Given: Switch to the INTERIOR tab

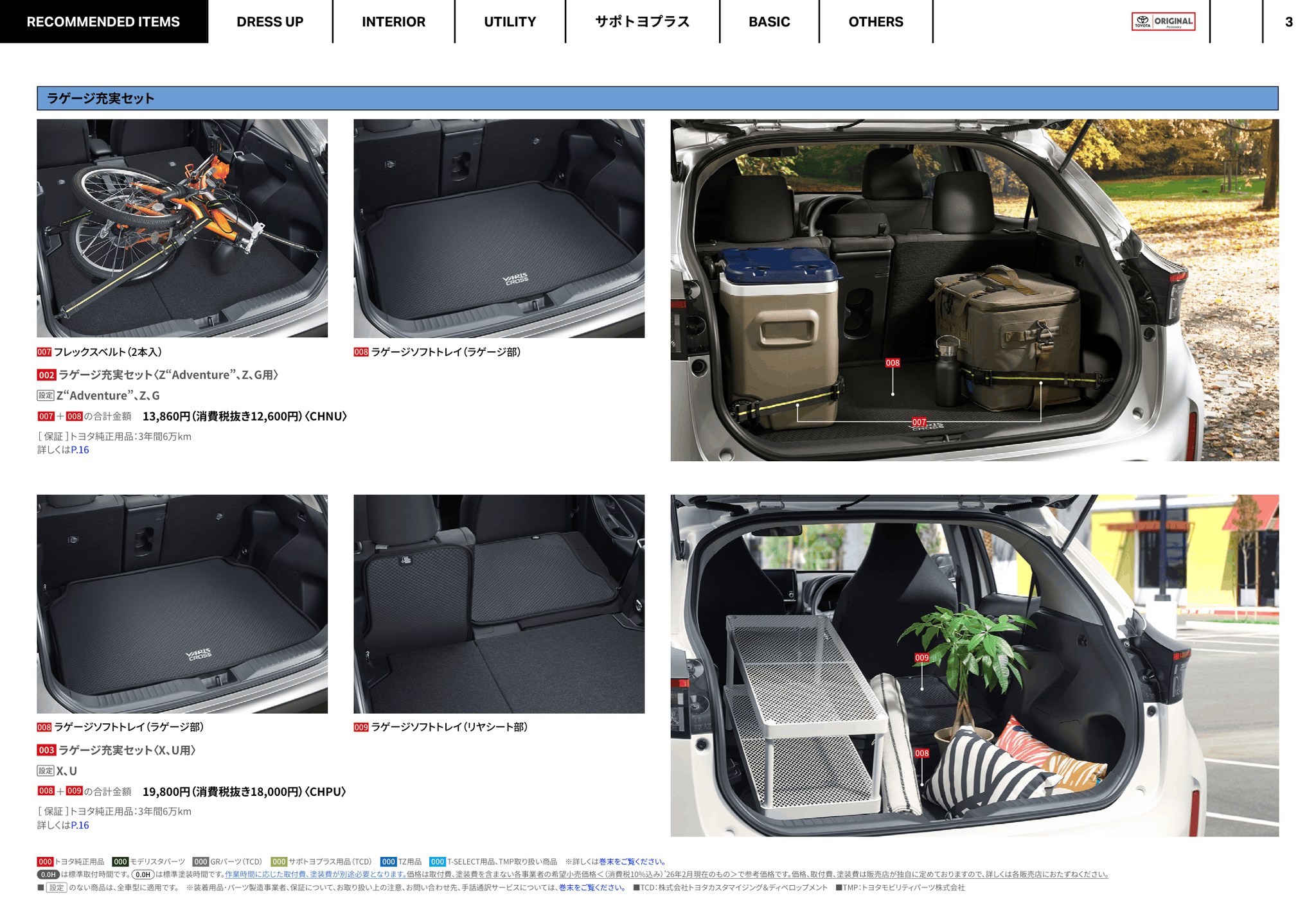Looking at the screenshot, I should coord(393,21).
